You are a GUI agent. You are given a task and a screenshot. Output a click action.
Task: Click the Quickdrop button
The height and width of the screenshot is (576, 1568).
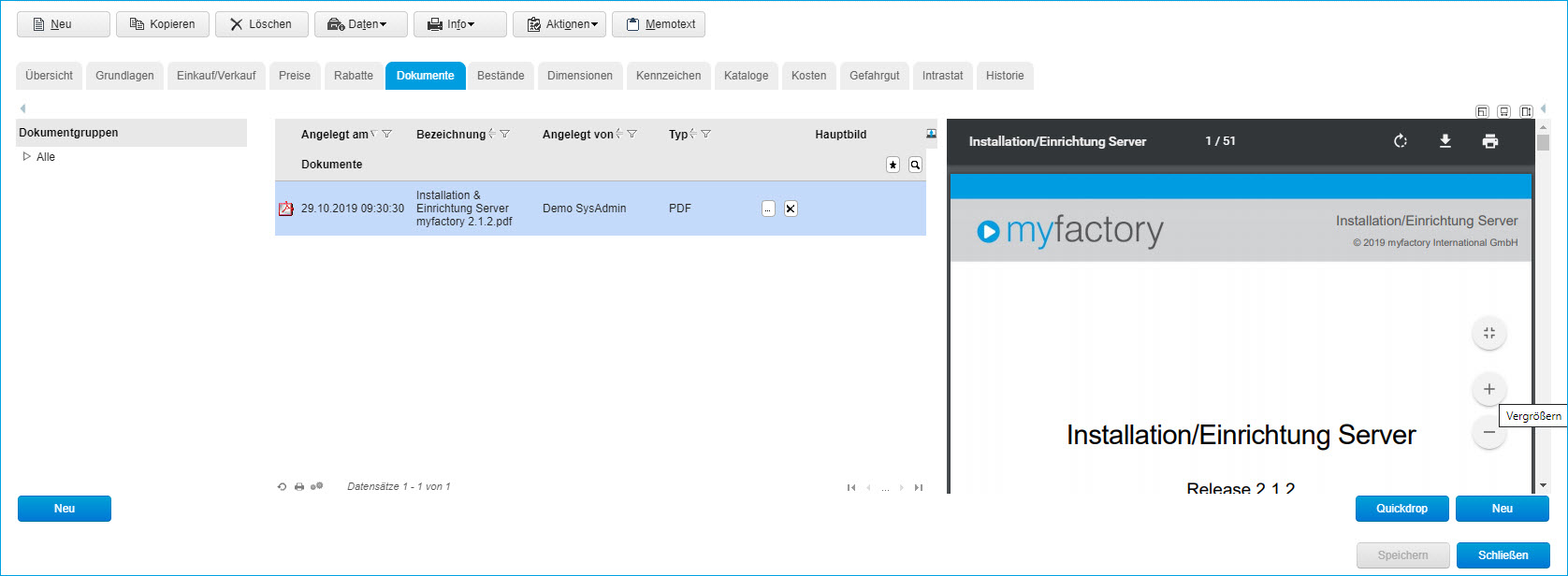click(1402, 509)
